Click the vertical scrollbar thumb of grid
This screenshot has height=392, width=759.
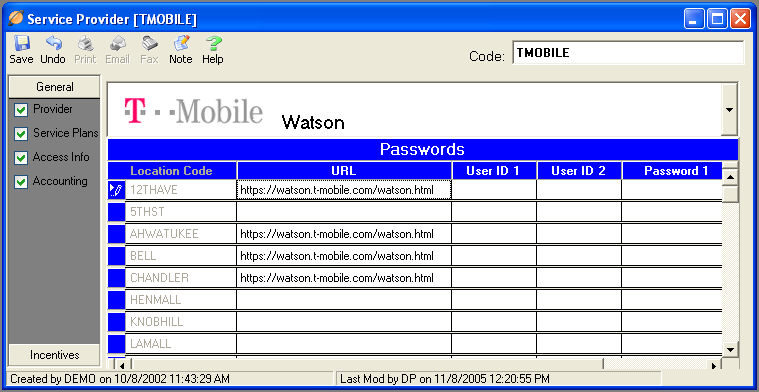pyautogui.click(x=730, y=195)
